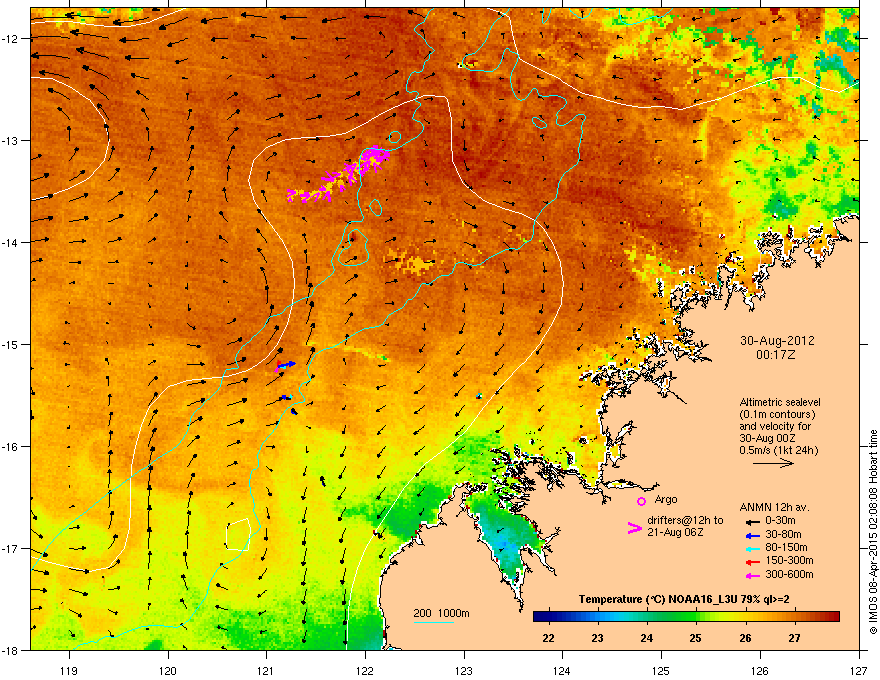Click the 0.5m/s velocity scale arrow
This screenshot has height=680, width=880.
pyautogui.click(x=773, y=463)
